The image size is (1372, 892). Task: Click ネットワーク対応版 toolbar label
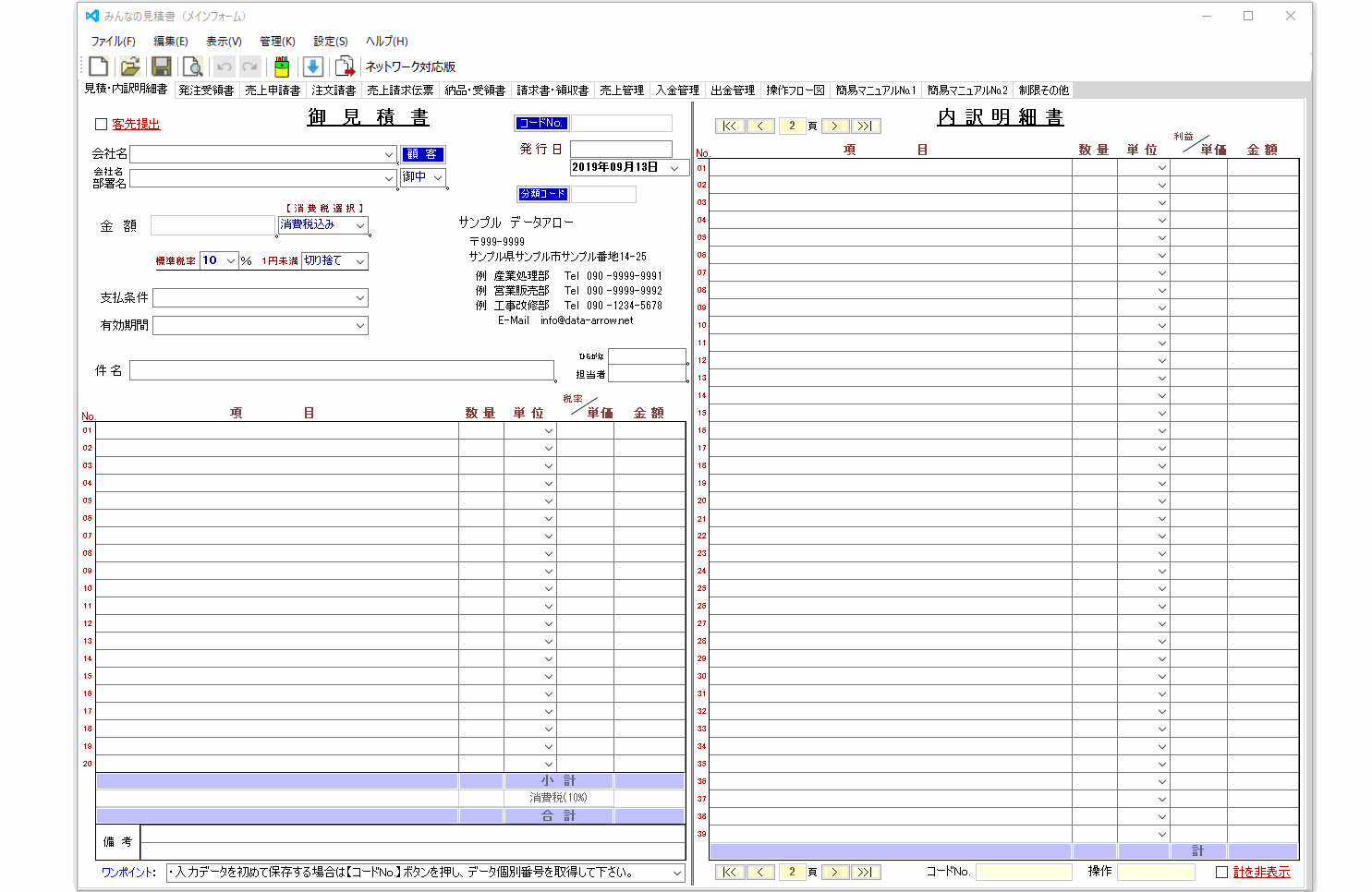[410, 66]
